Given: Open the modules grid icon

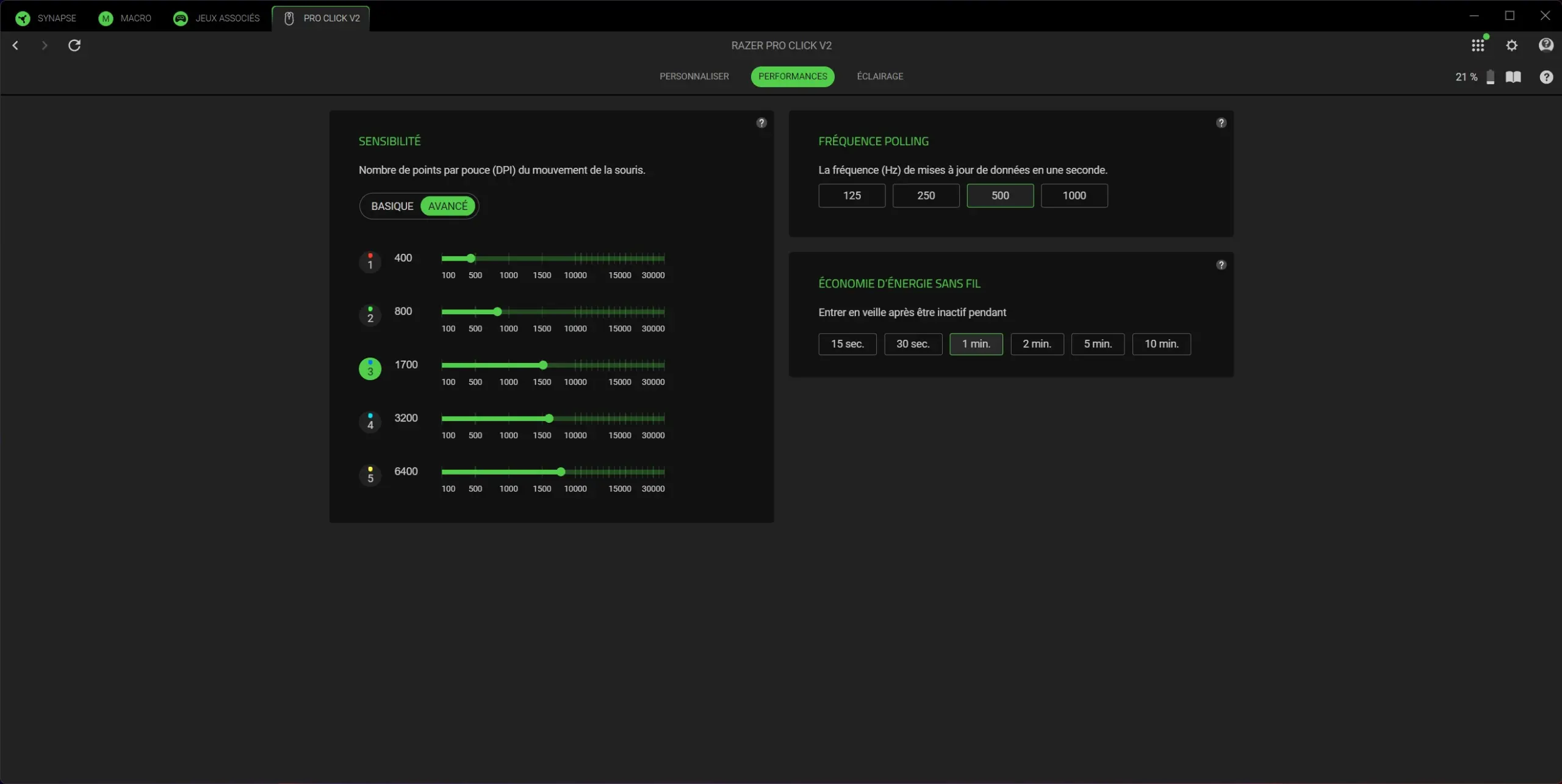Looking at the screenshot, I should (1478, 45).
